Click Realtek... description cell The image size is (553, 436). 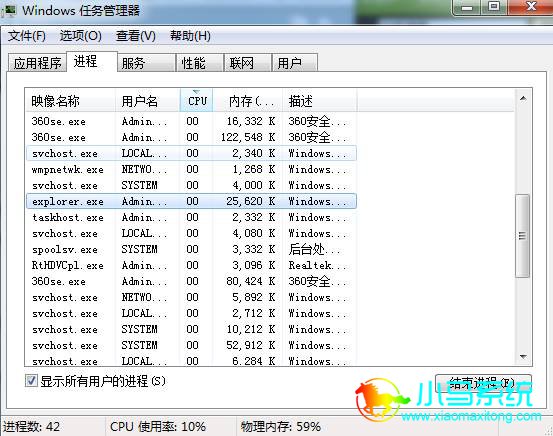point(318,265)
